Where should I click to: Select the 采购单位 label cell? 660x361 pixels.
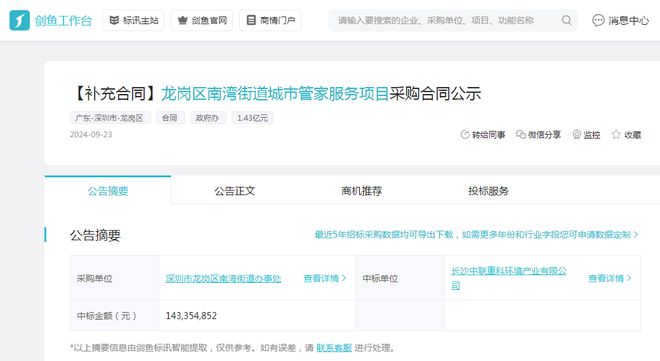click(x=114, y=278)
